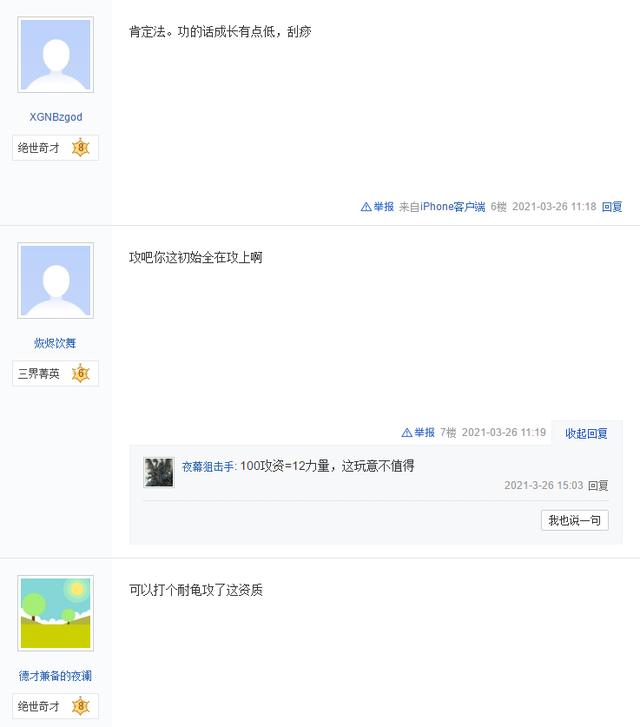The width and height of the screenshot is (640, 727).
Task: Collapse replies with 收起回复
Action: coord(586,433)
